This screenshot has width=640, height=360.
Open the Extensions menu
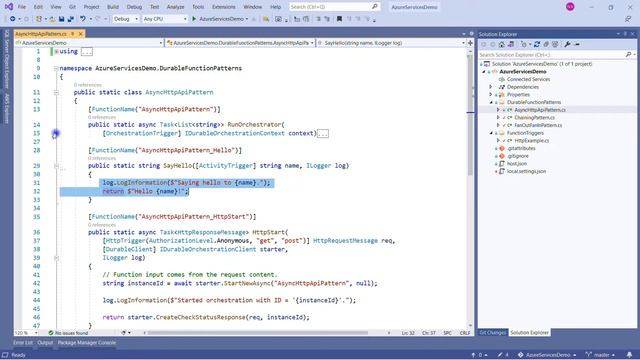click(224, 7)
